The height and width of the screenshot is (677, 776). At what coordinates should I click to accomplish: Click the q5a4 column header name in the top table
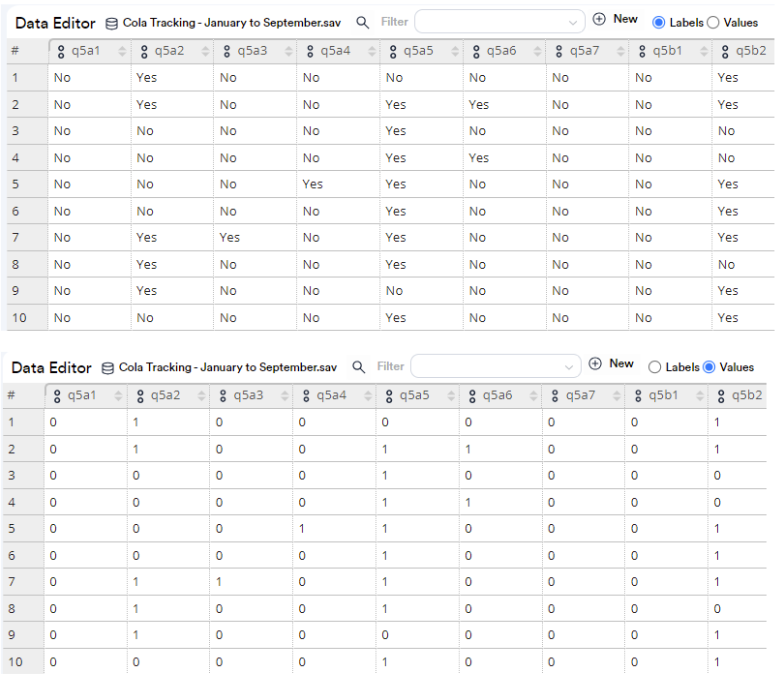click(x=335, y=51)
